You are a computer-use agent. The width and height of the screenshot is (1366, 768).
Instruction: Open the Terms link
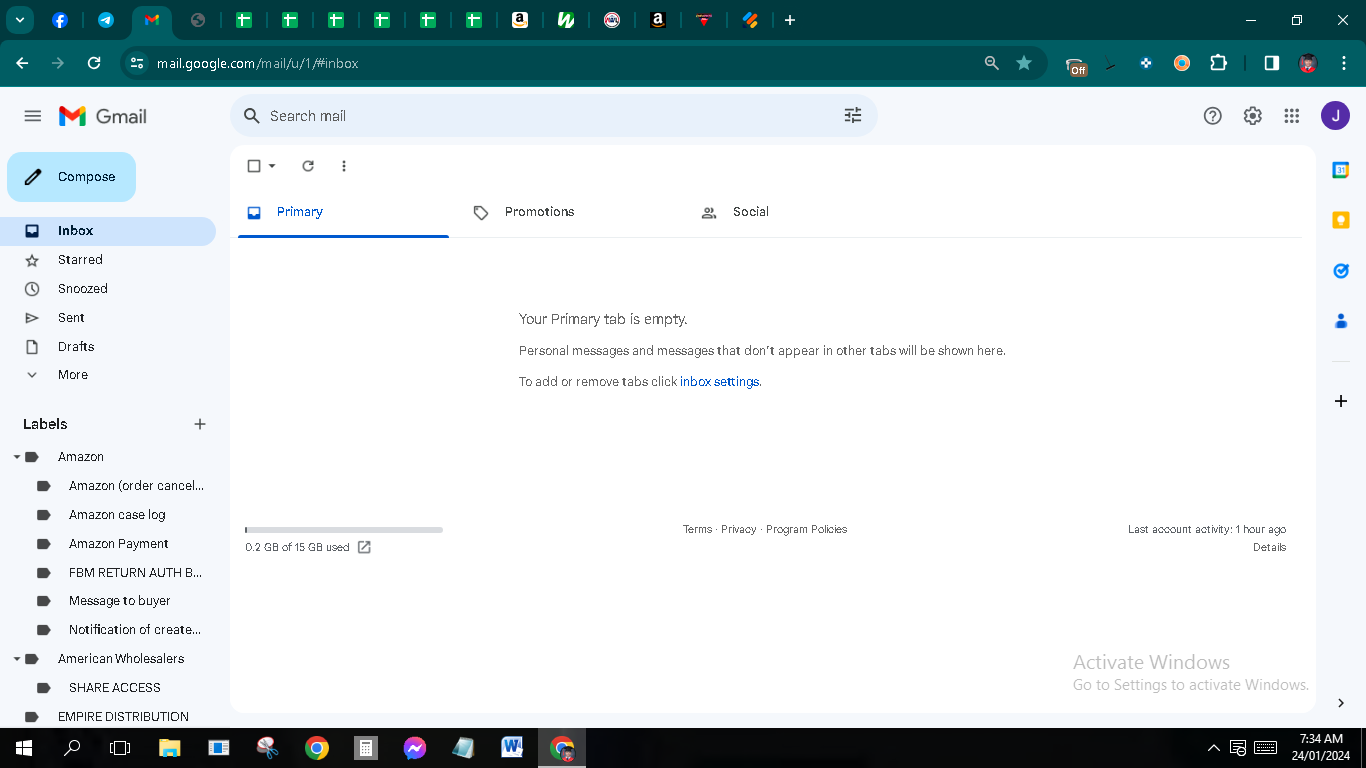(698, 530)
